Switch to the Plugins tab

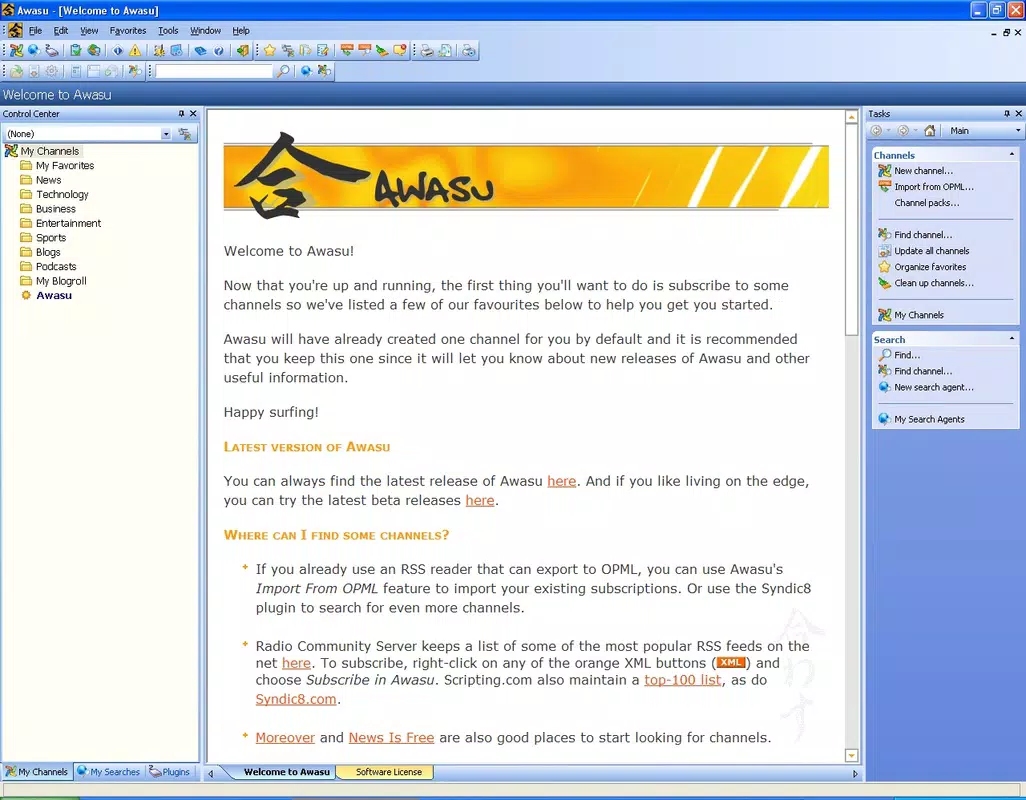coord(169,772)
